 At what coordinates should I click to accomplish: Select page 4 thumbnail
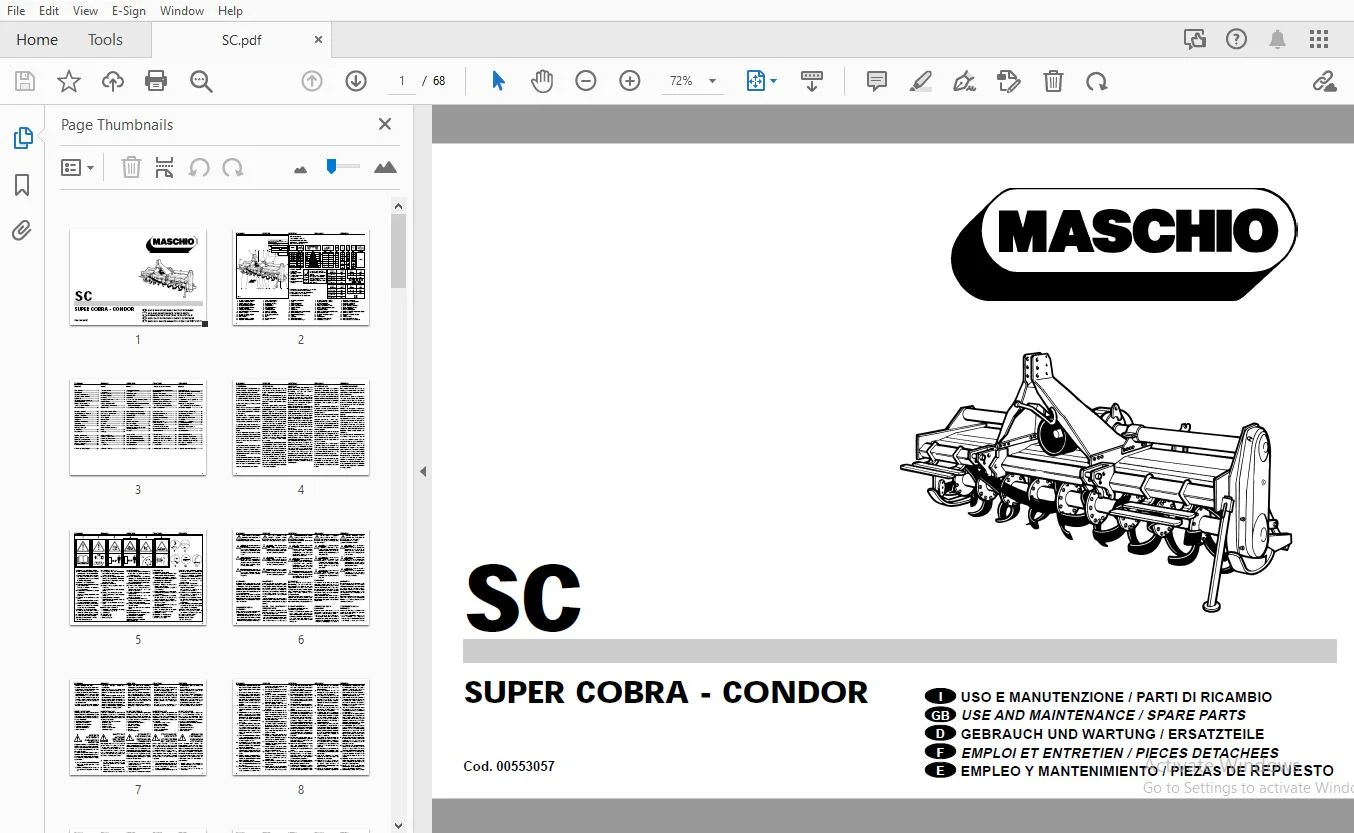[301, 427]
